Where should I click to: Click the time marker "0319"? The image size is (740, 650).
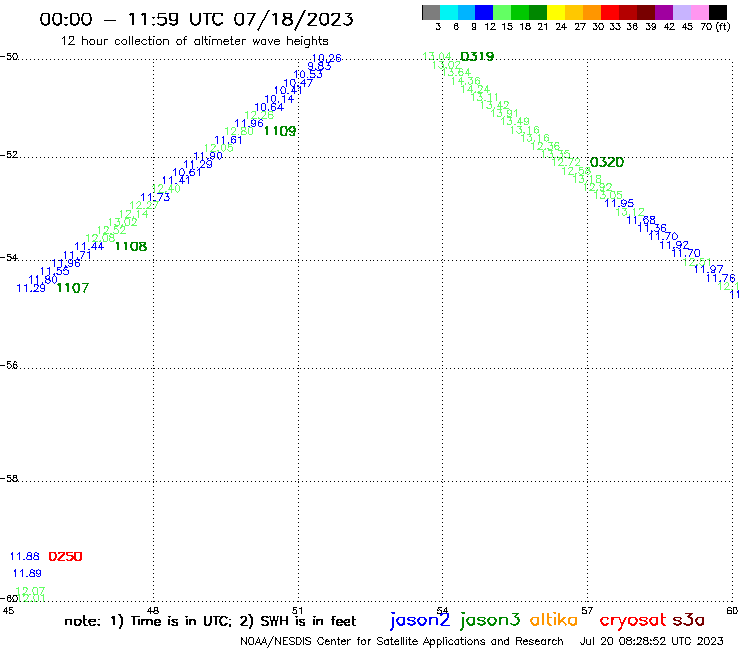477,57
